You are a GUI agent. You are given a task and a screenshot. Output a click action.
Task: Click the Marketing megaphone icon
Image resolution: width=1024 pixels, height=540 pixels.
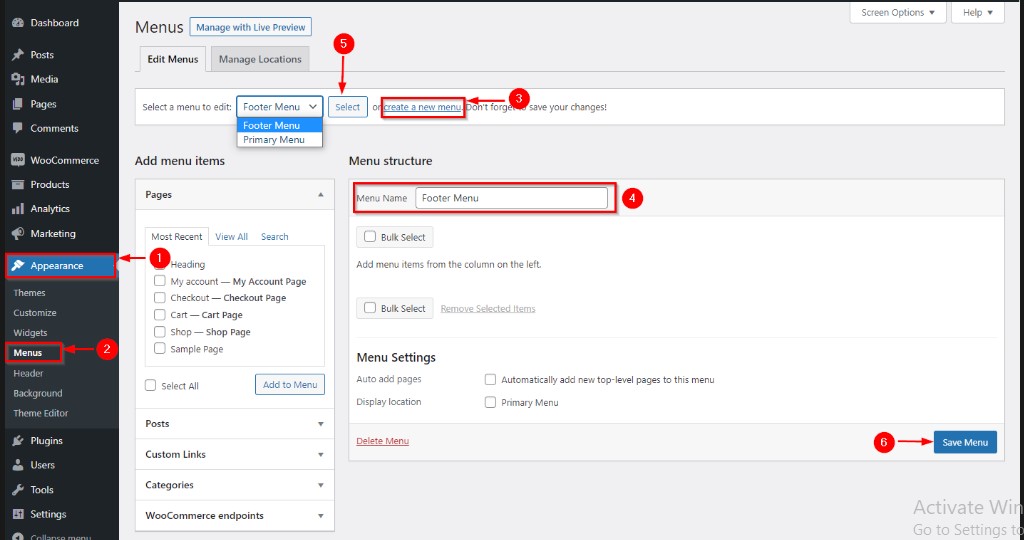point(18,233)
